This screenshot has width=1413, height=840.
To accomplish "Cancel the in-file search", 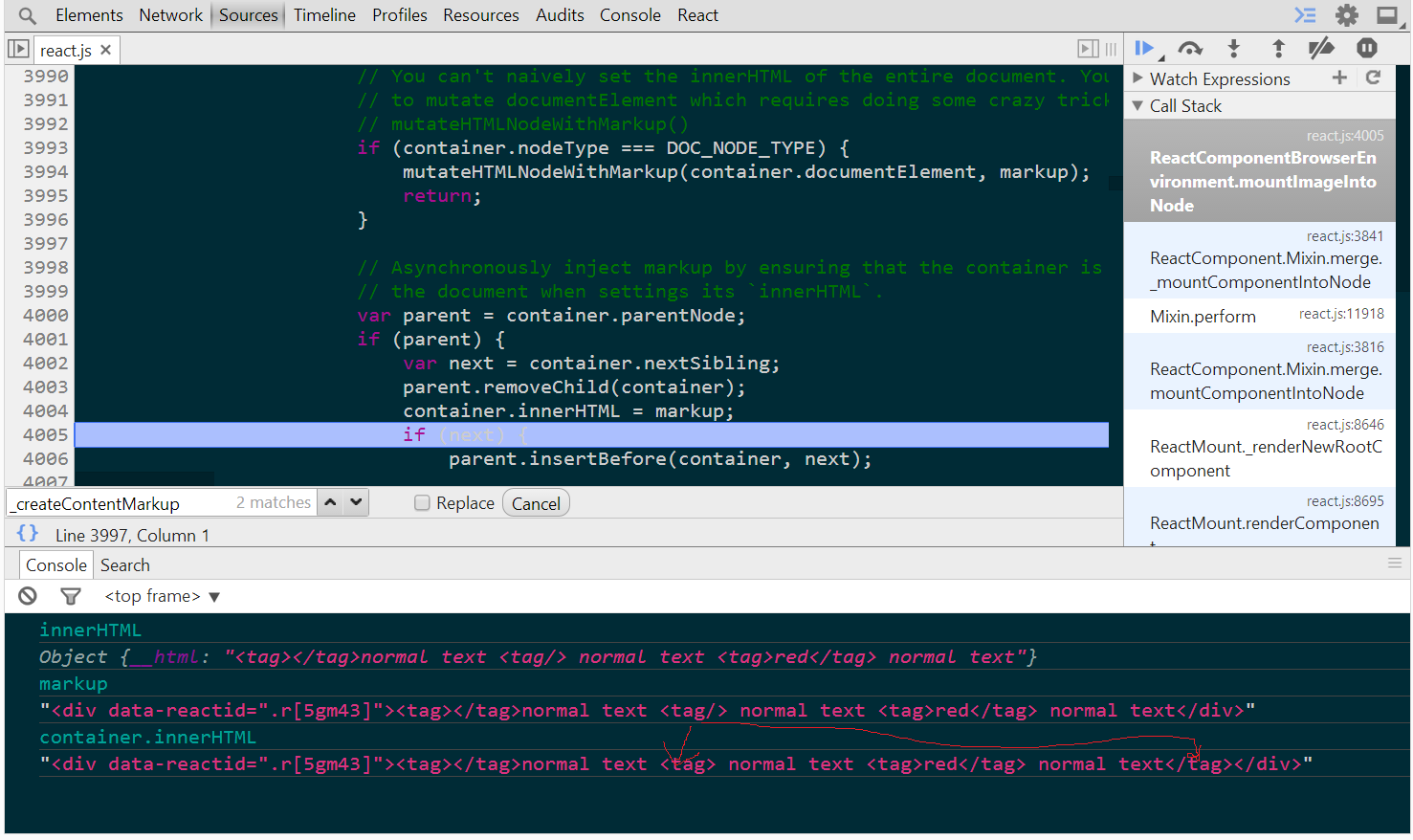I will (536, 503).
